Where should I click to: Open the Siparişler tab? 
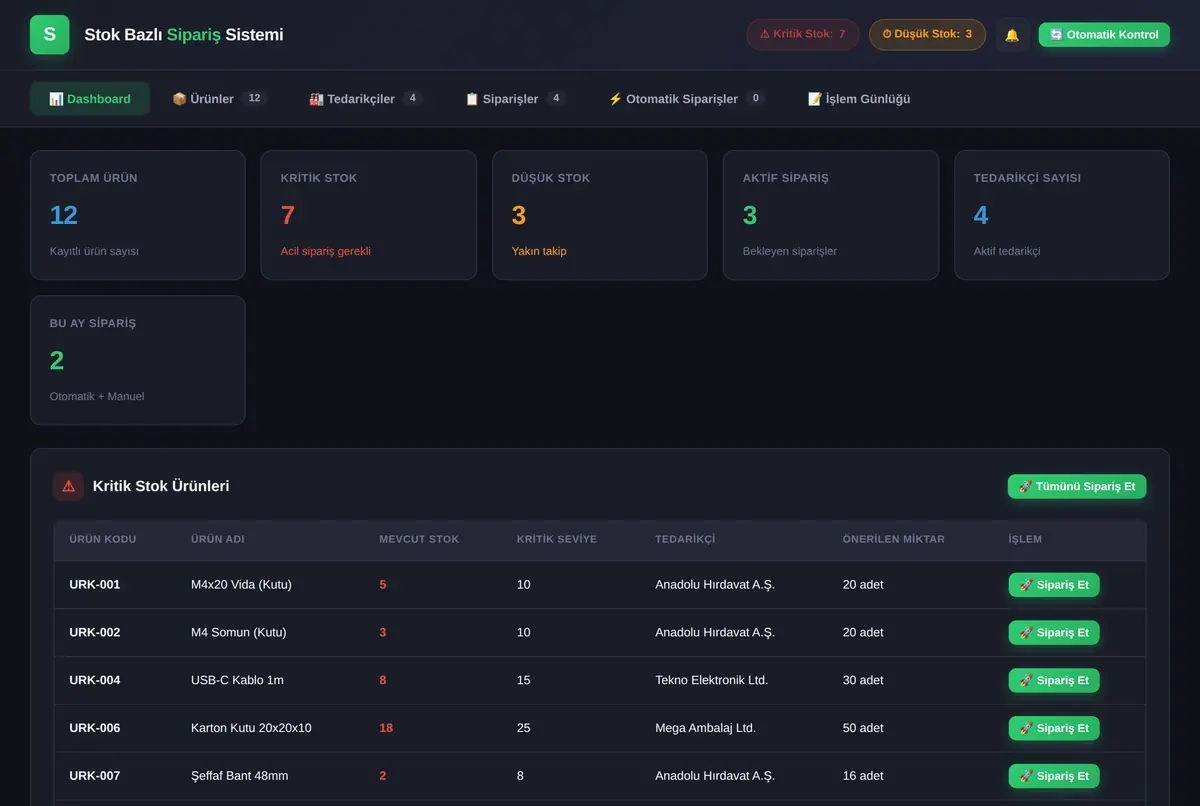[x=515, y=99]
